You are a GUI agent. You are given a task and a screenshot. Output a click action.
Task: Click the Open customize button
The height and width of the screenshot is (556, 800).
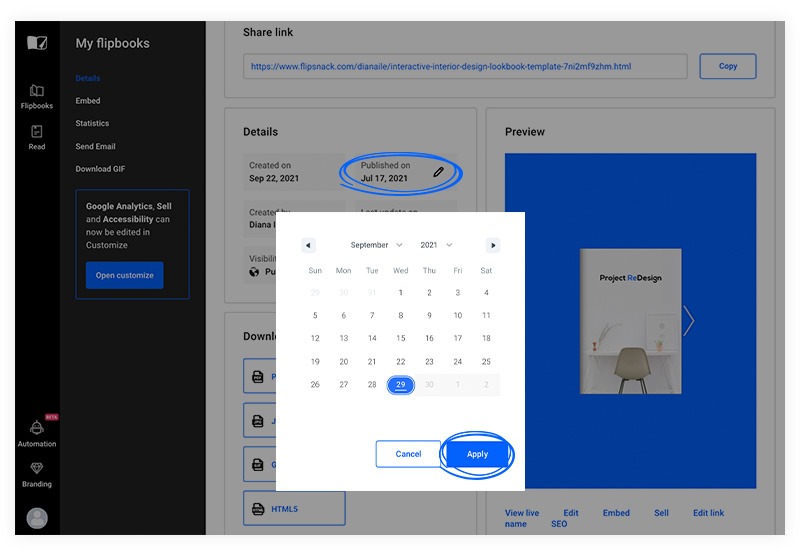[x=124, y=275]
